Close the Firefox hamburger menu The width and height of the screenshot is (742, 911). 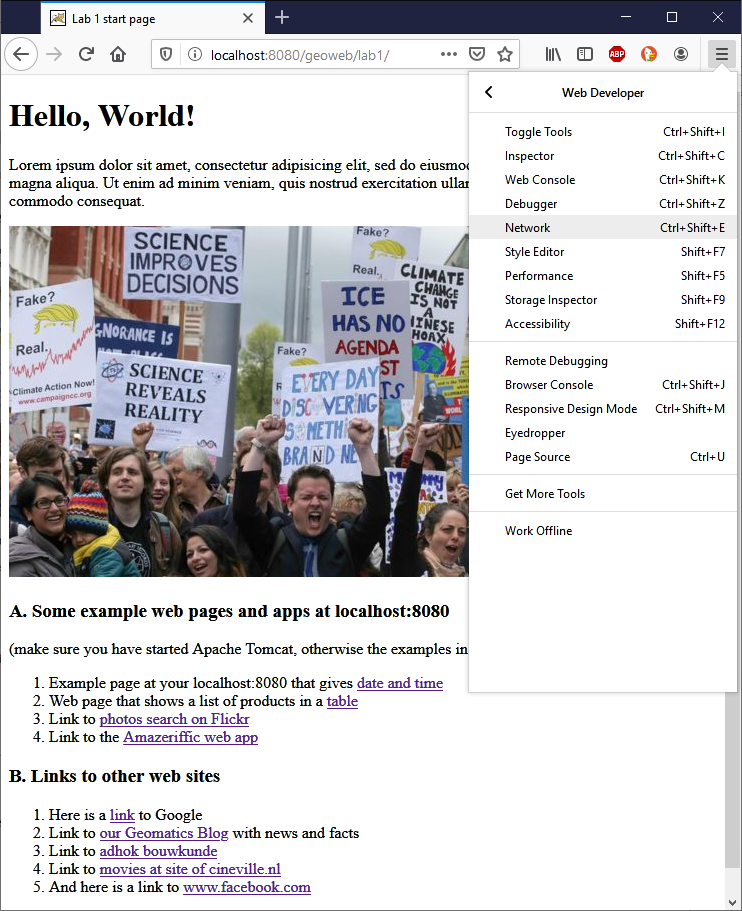(x=721, y=54)
